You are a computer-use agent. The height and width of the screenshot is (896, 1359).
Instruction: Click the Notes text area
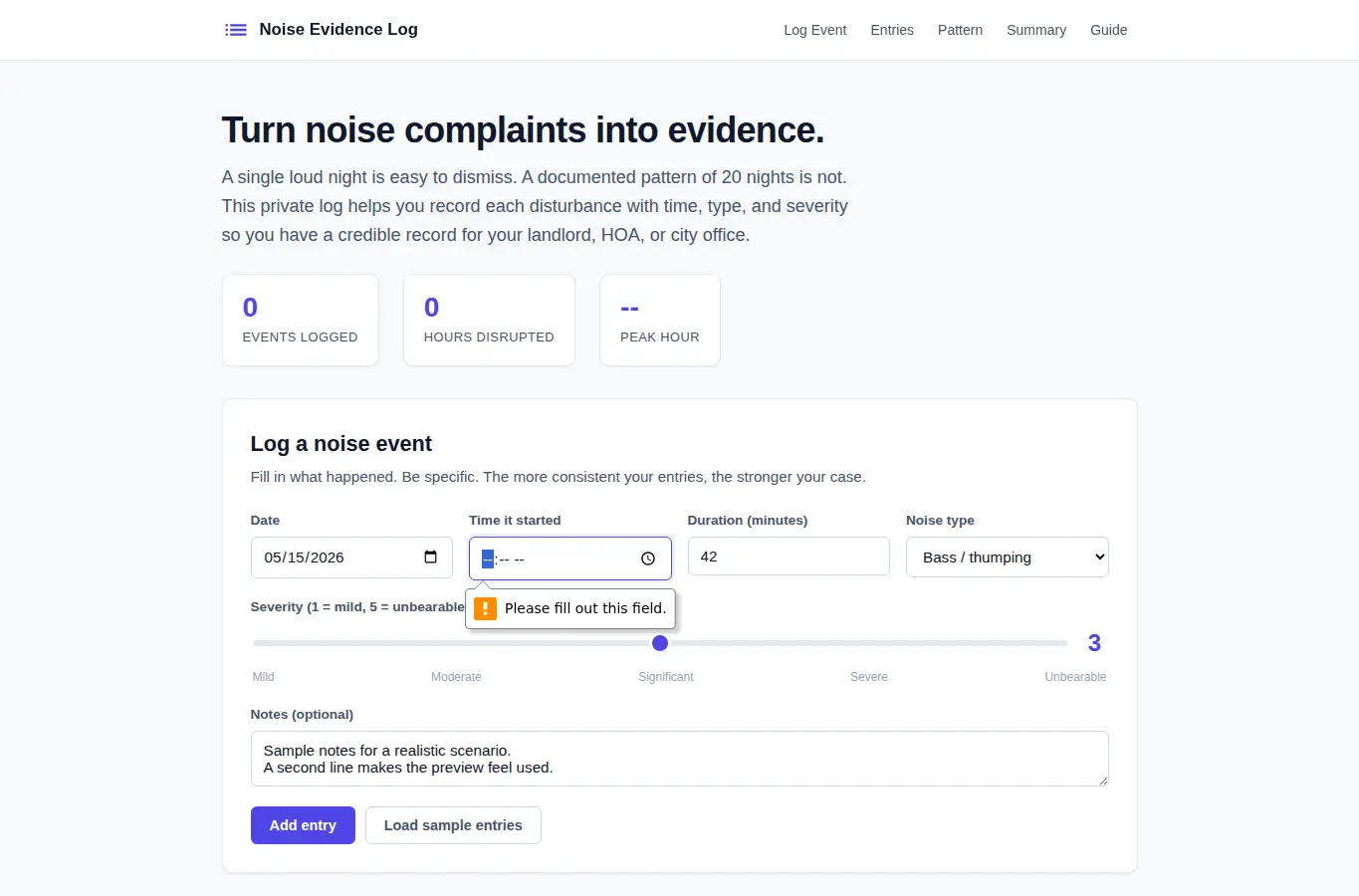click(679, 759)
